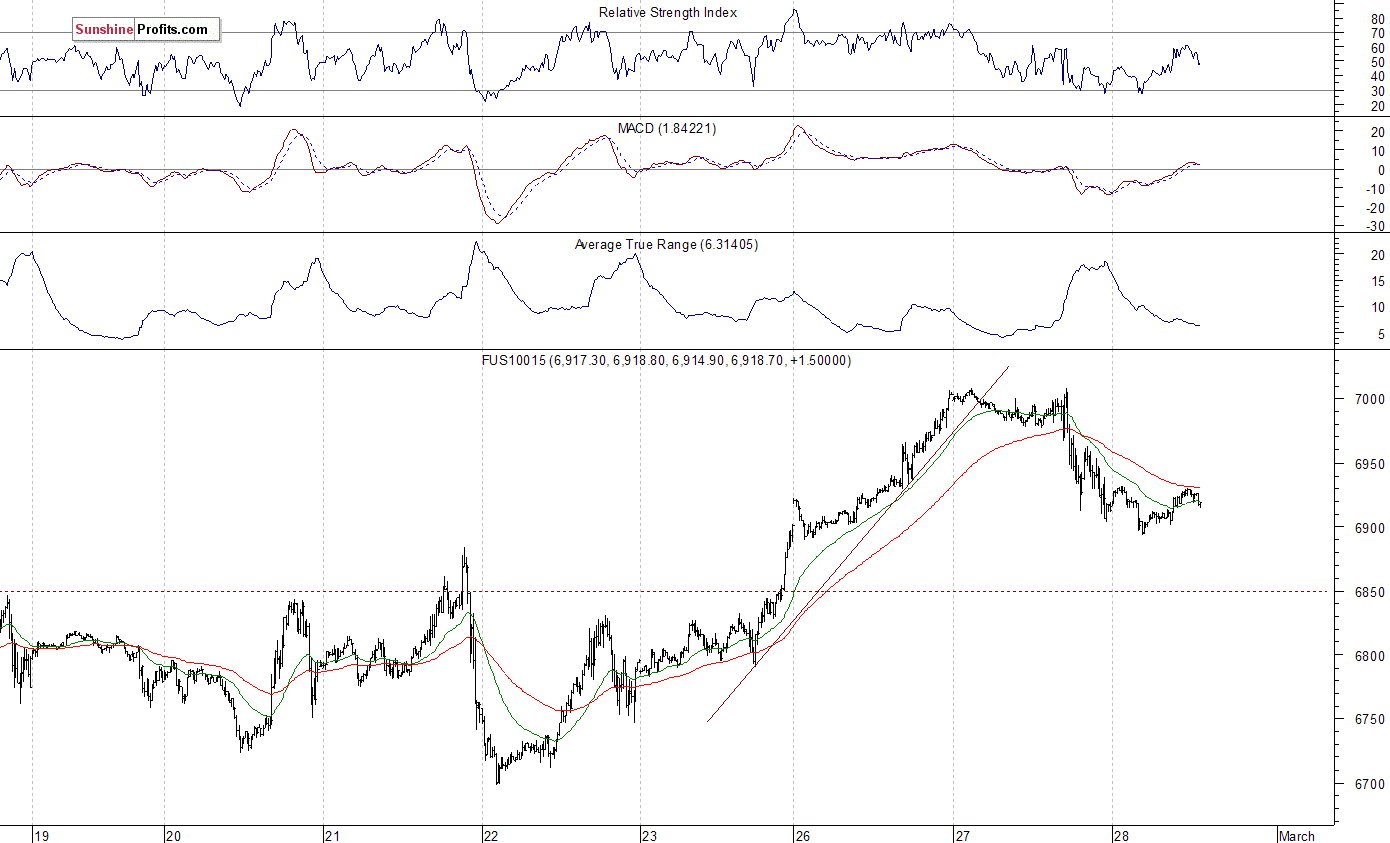Select price level 6850 on axis
The image size is (1390, 843).
tap(1368, 592)
